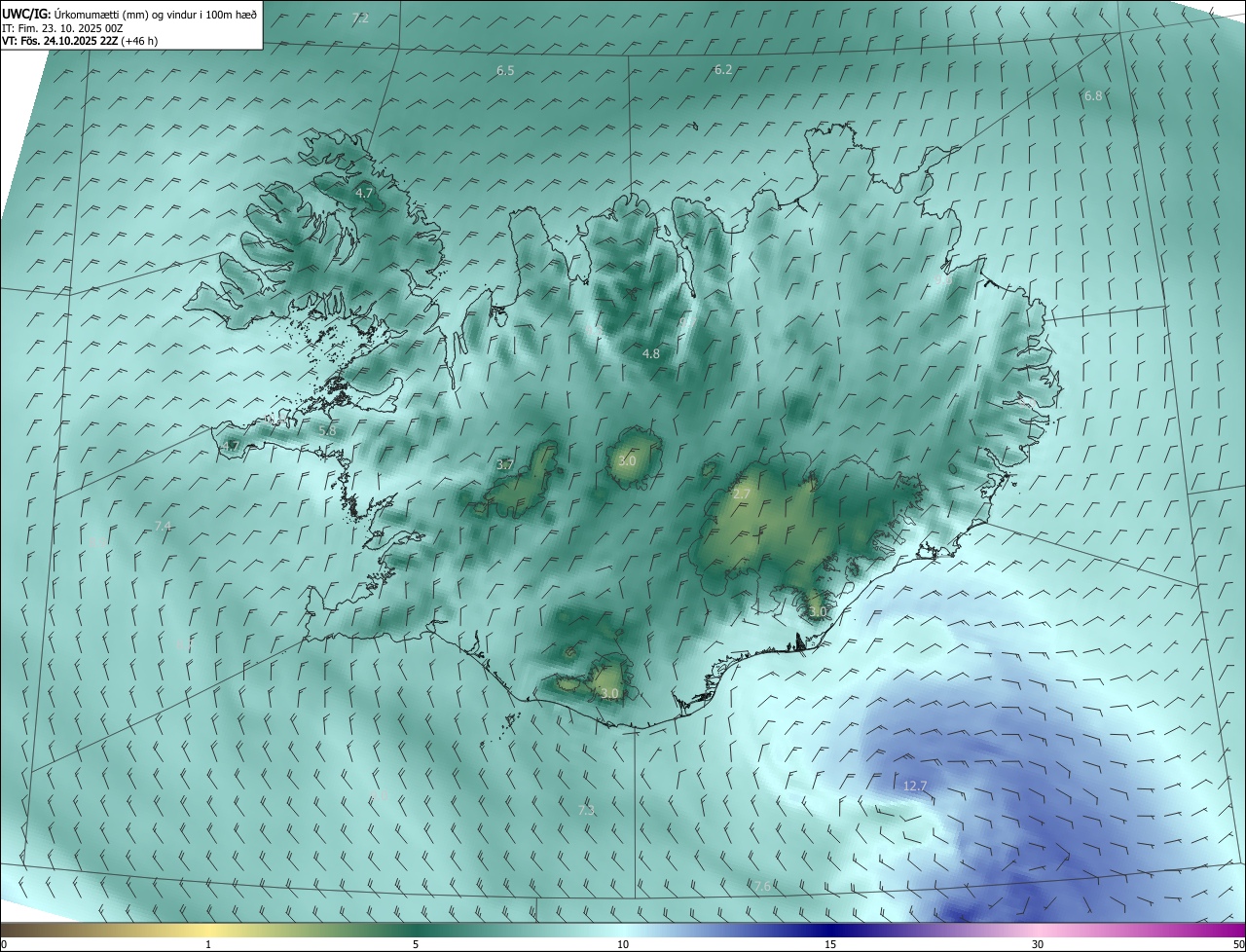
Task: Click the 7.2 value label near the title box
Action: pyautogui.click(x=360, y=18)
